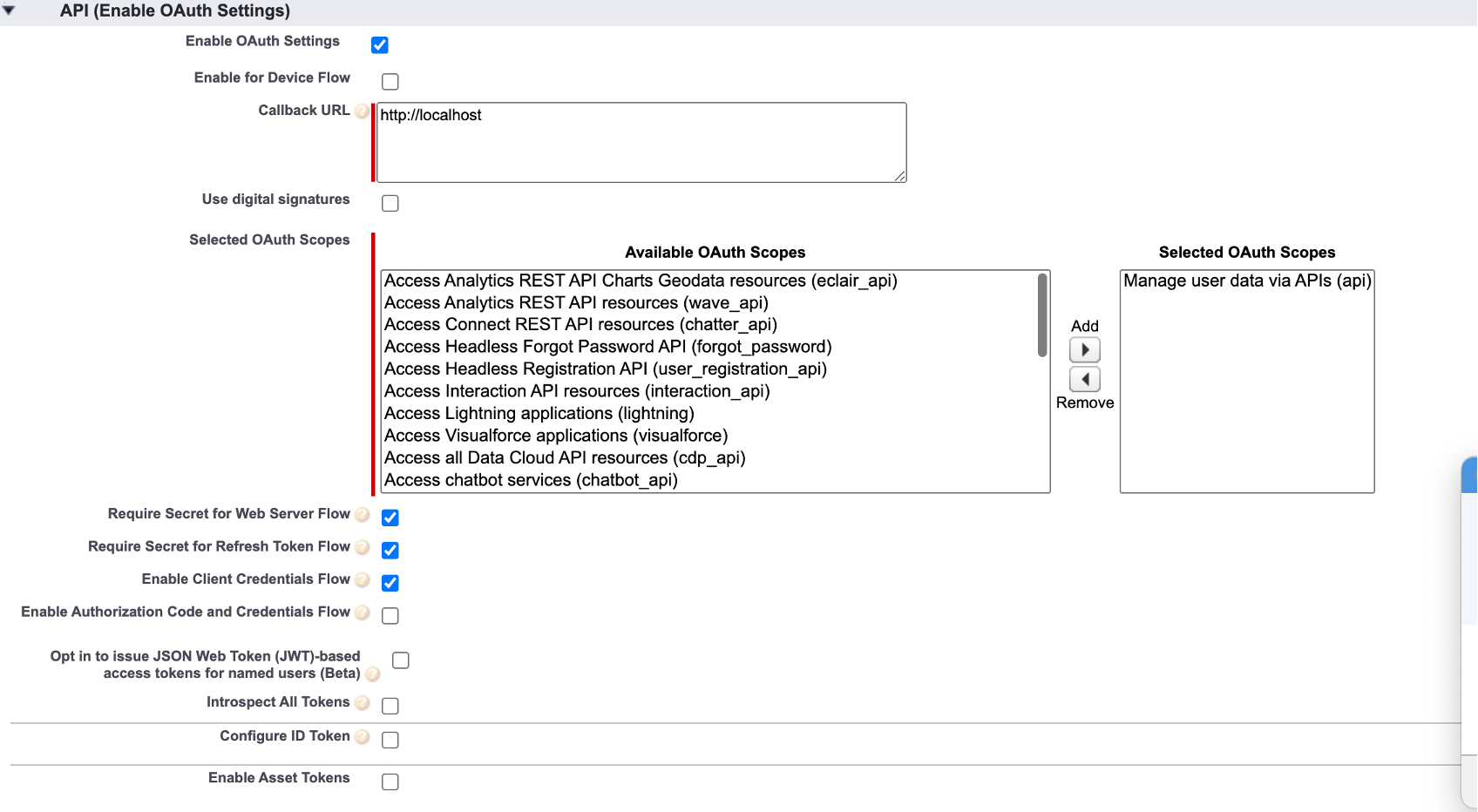Open help for Configure ID Token
The image size is (1478, 812).
point(362,736)
